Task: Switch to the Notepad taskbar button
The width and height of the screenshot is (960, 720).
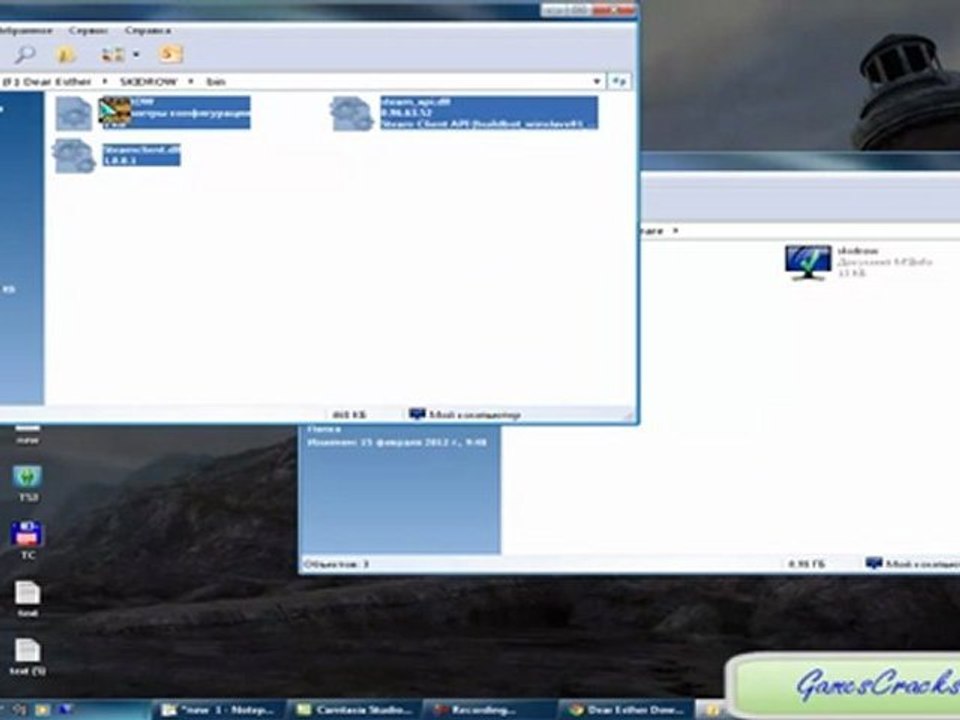Action: pyautogui.click(x=217, y=710)
